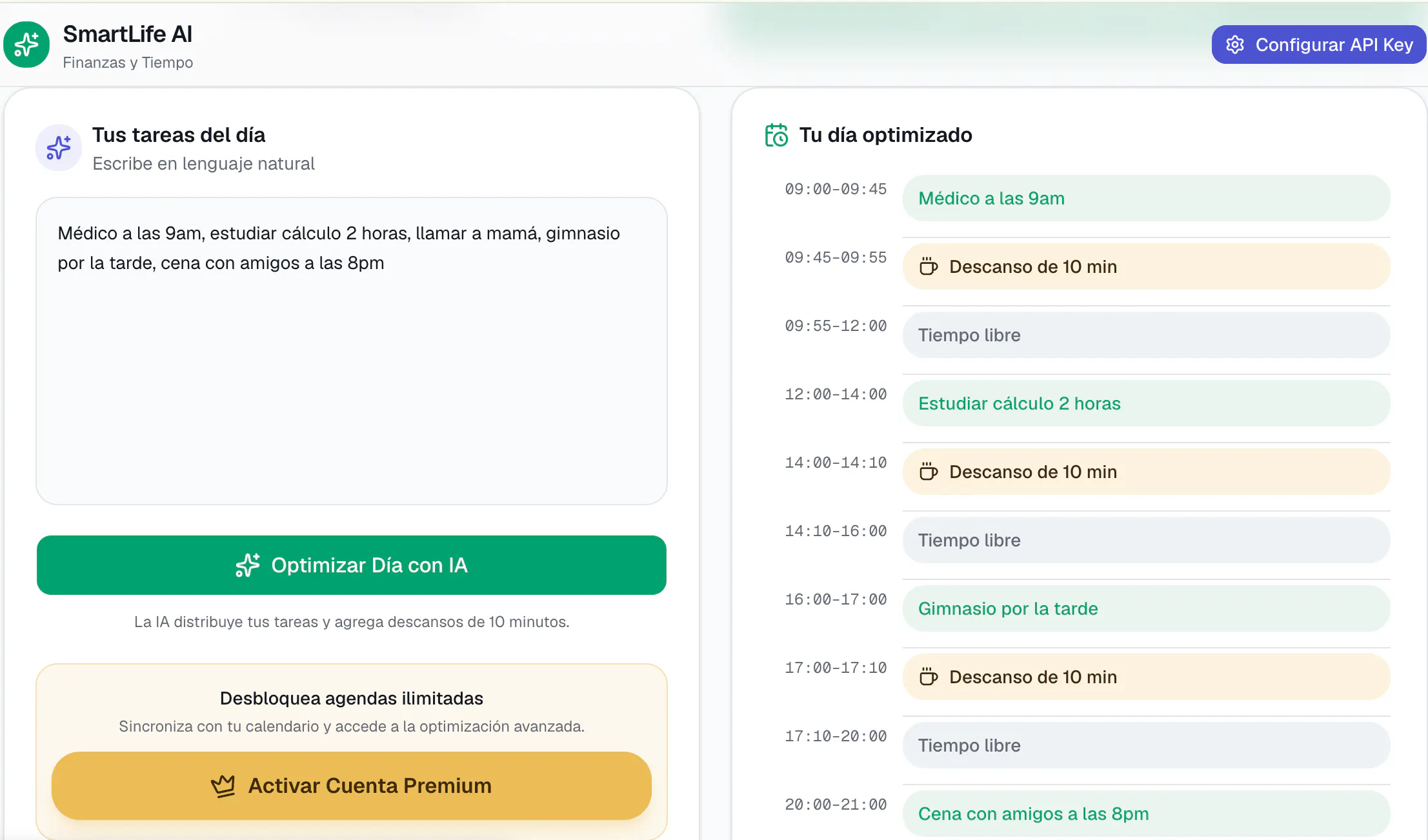Click the Descanso de 10 min at 17:00-17:10
This screenshot has width=1428, height=840.
click(x=1147, y=677)
